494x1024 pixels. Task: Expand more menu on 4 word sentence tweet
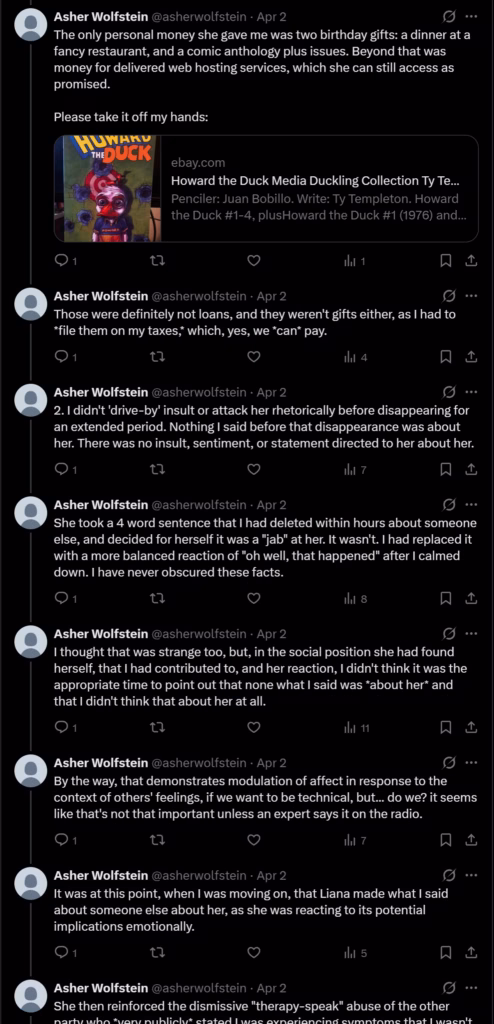[470, 505]
